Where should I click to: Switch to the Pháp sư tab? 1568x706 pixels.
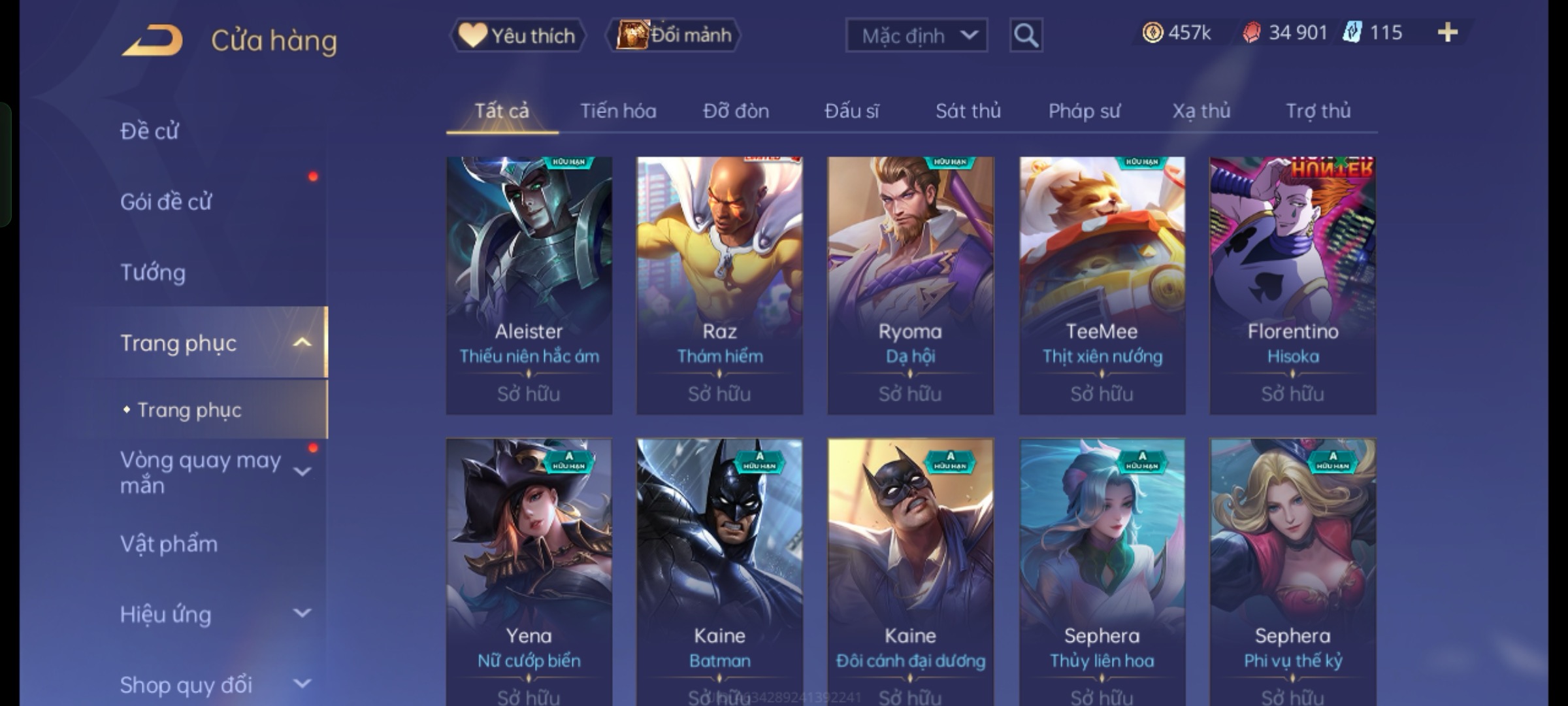(1084, 111)
